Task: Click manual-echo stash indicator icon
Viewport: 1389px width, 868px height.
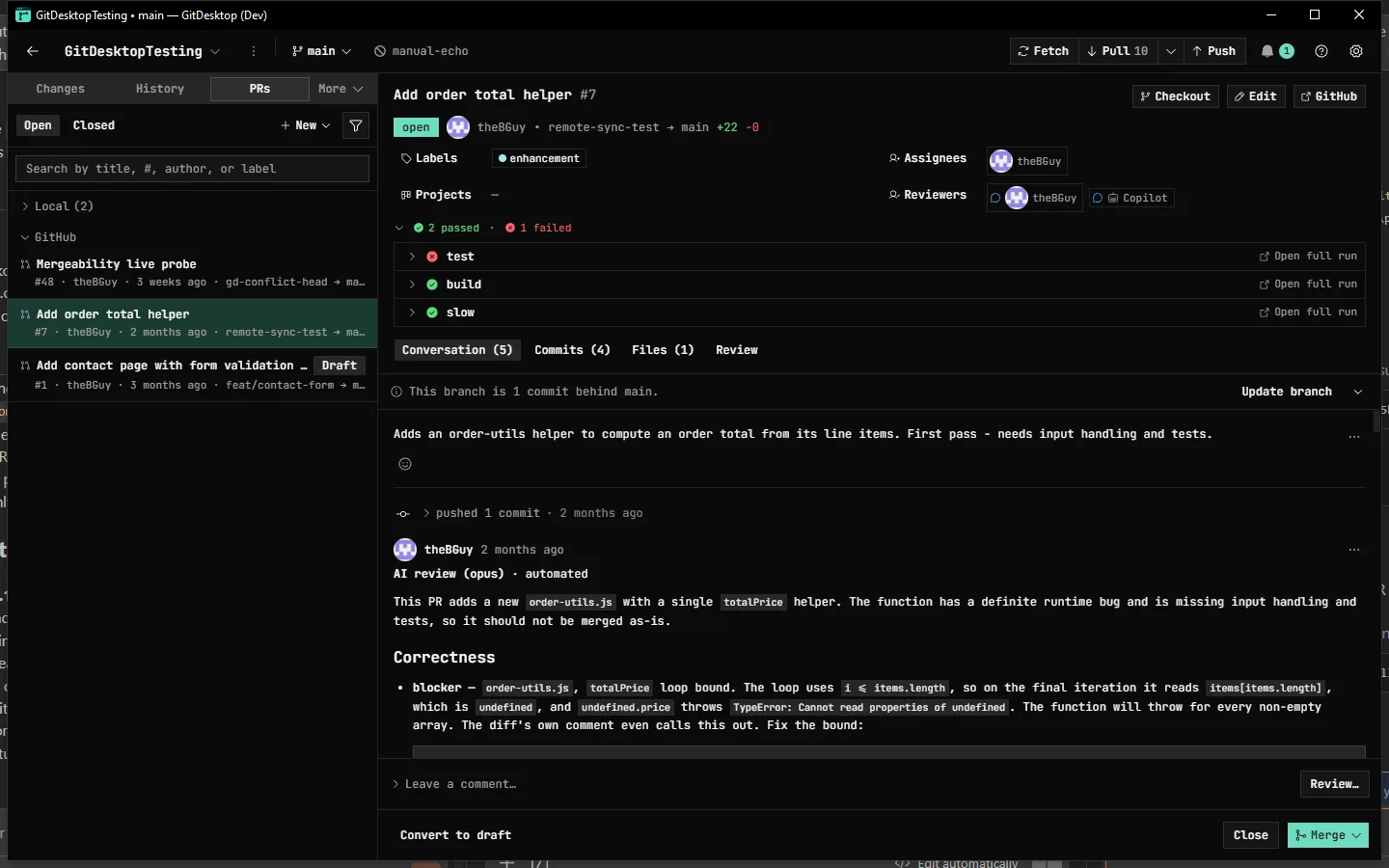Action: [x=380, y=51]
